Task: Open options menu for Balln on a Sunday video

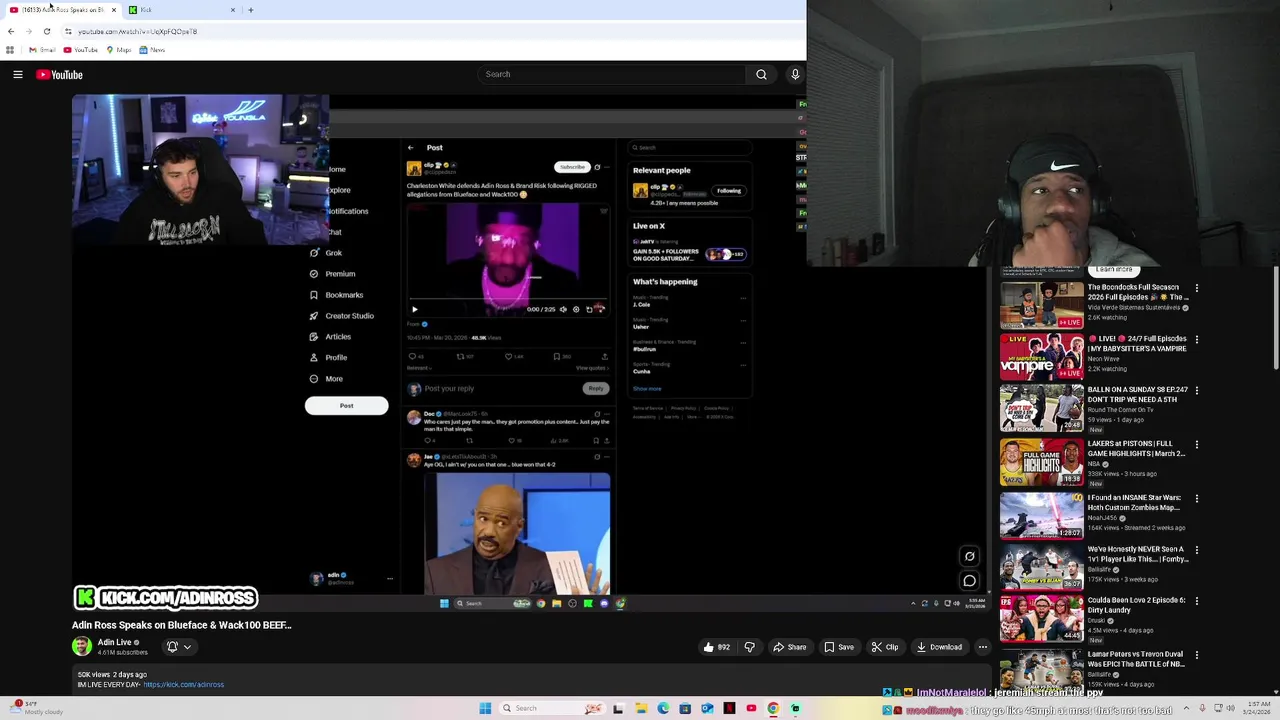Action: tap(1196, 391)
